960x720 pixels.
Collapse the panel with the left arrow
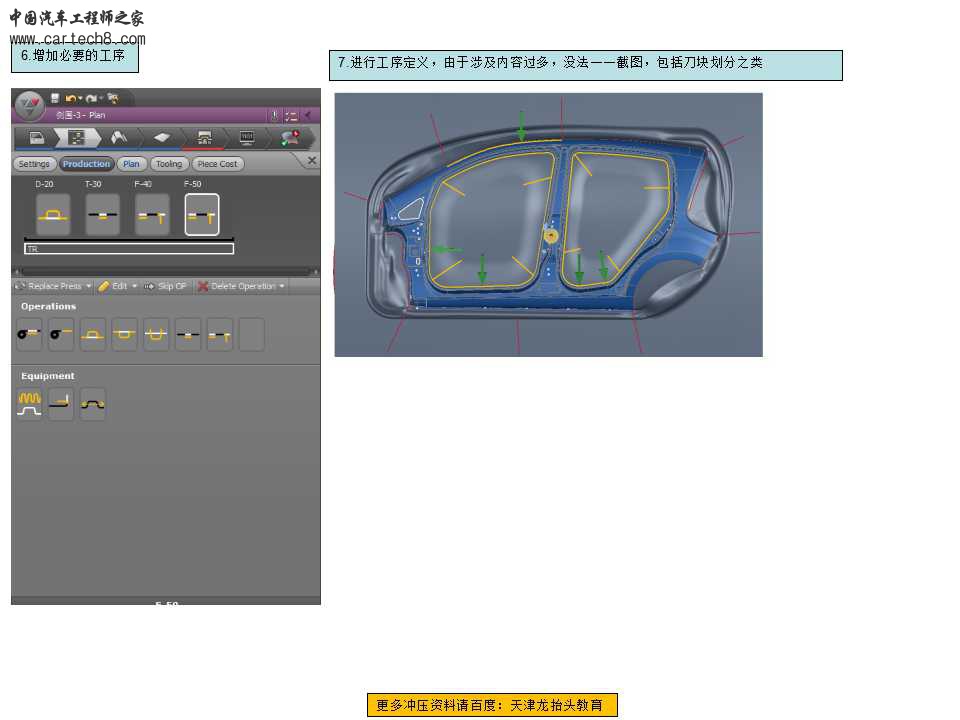308,114
